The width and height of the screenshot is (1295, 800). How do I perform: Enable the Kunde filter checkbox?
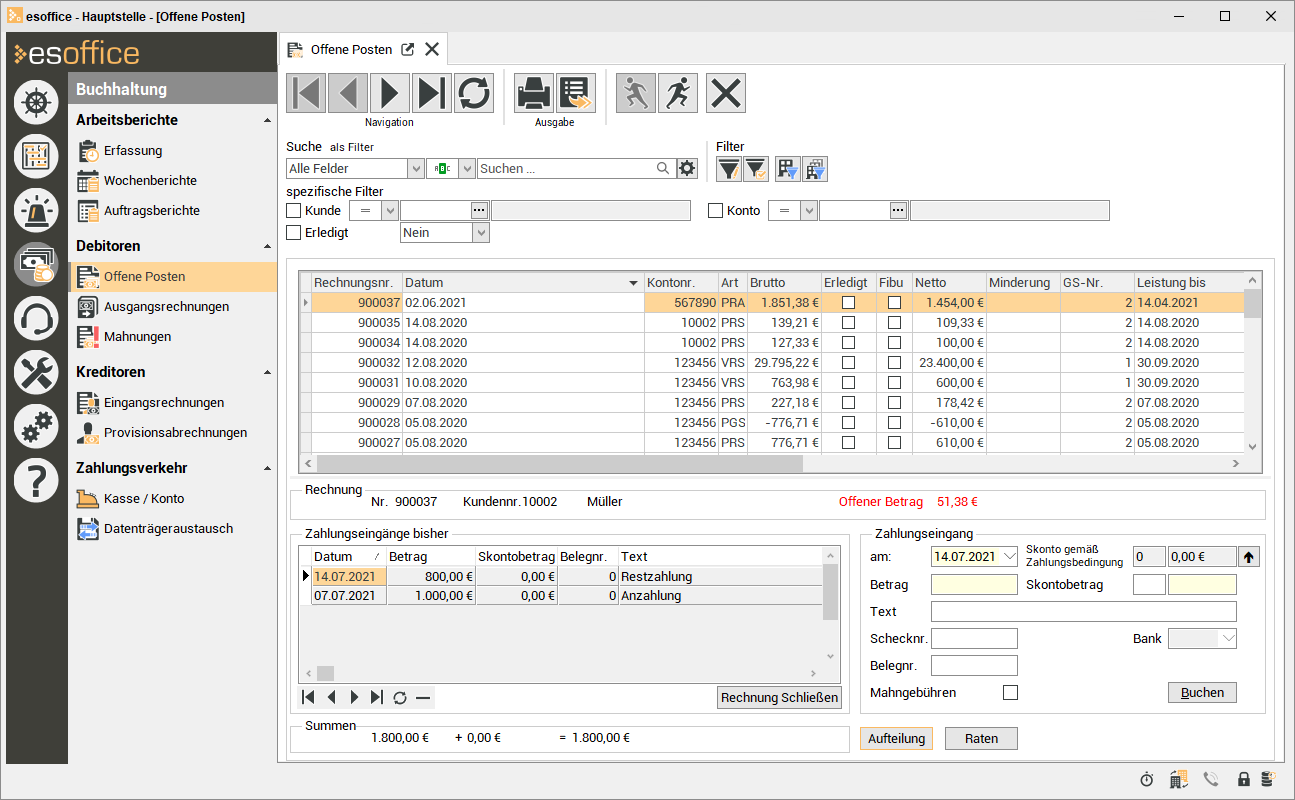click(294, 211)
